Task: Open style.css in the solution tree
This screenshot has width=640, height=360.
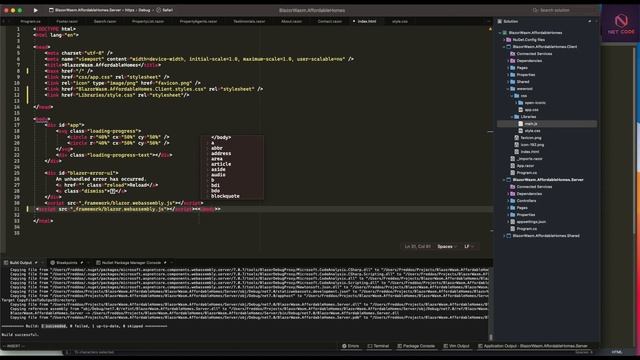Action: (x=532, y=131)
